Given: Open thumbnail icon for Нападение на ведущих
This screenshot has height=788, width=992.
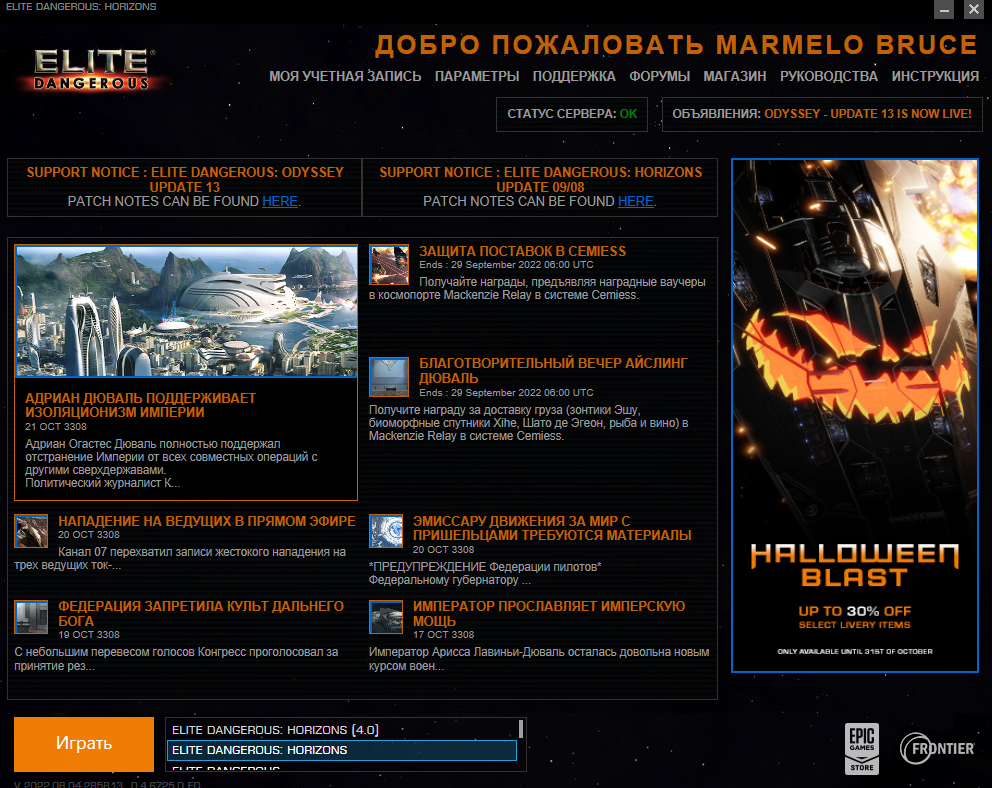Looking at the screenshot, I should coord(31,531).
